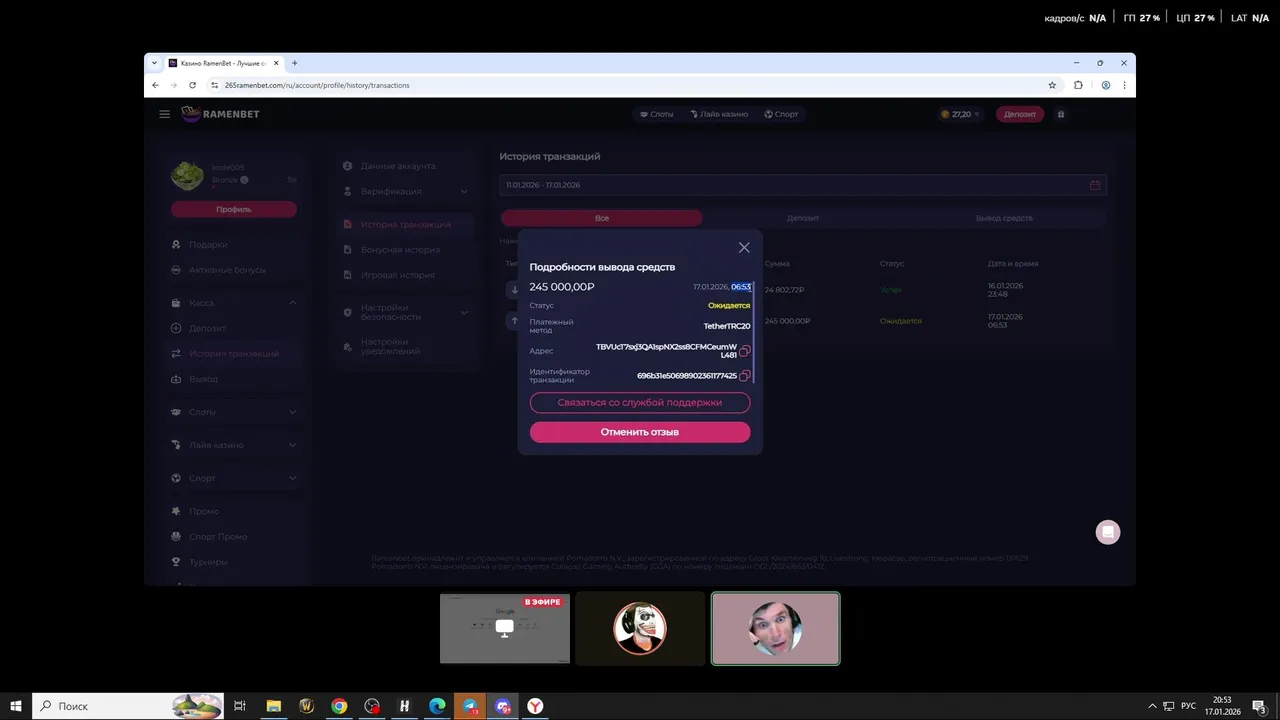Screen dimensions: 1280x720
Task: Open the browser extensions icon
Action: 1078,85
